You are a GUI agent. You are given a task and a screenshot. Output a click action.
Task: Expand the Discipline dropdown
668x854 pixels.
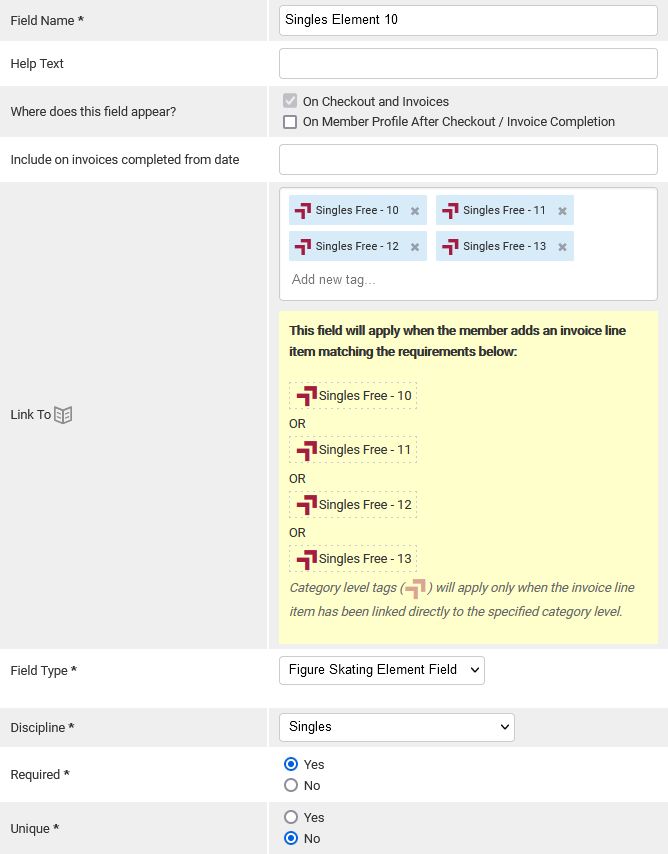[x=396, y=727]
